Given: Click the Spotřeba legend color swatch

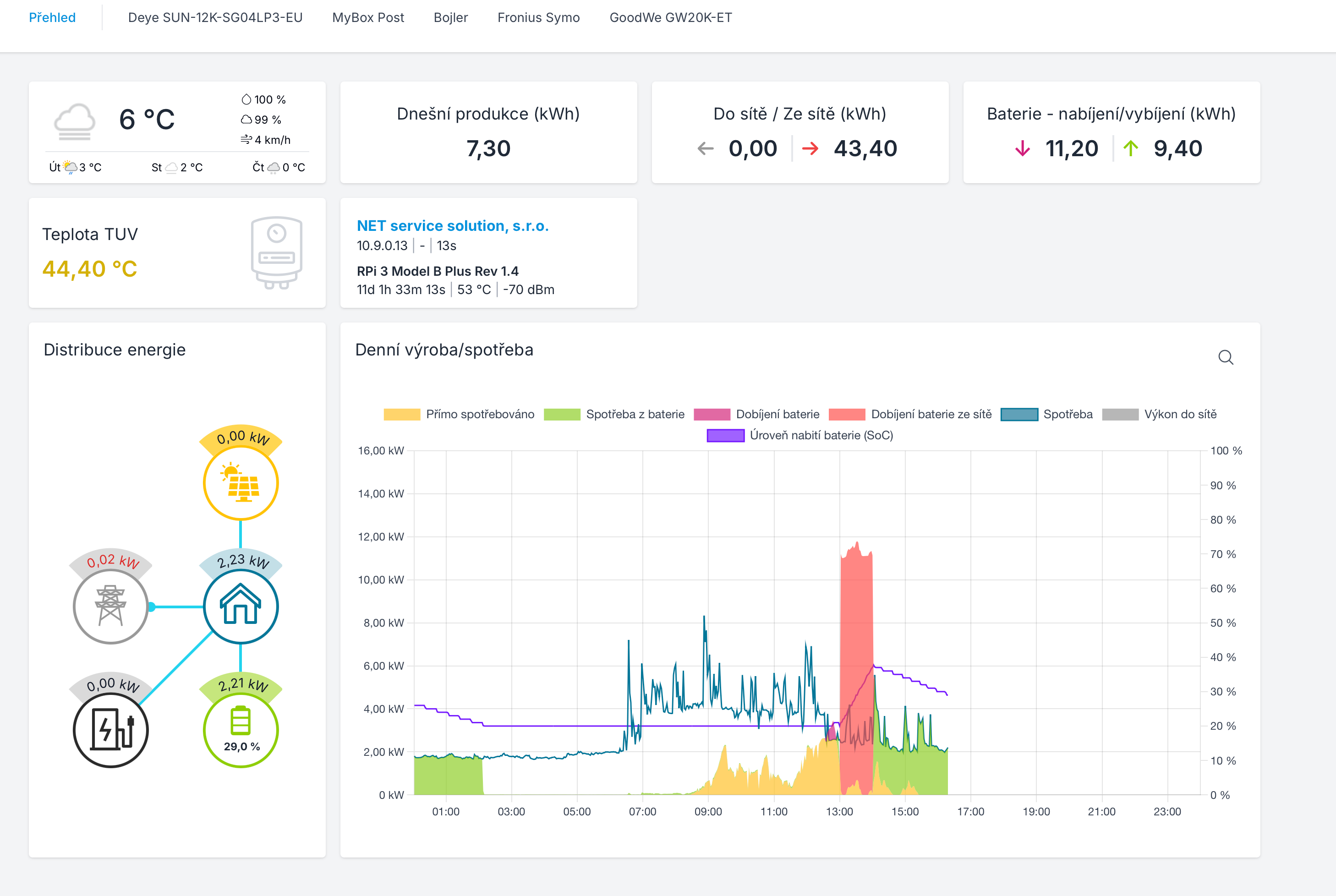Looking at the screenshot, I should pos(1019,414).
